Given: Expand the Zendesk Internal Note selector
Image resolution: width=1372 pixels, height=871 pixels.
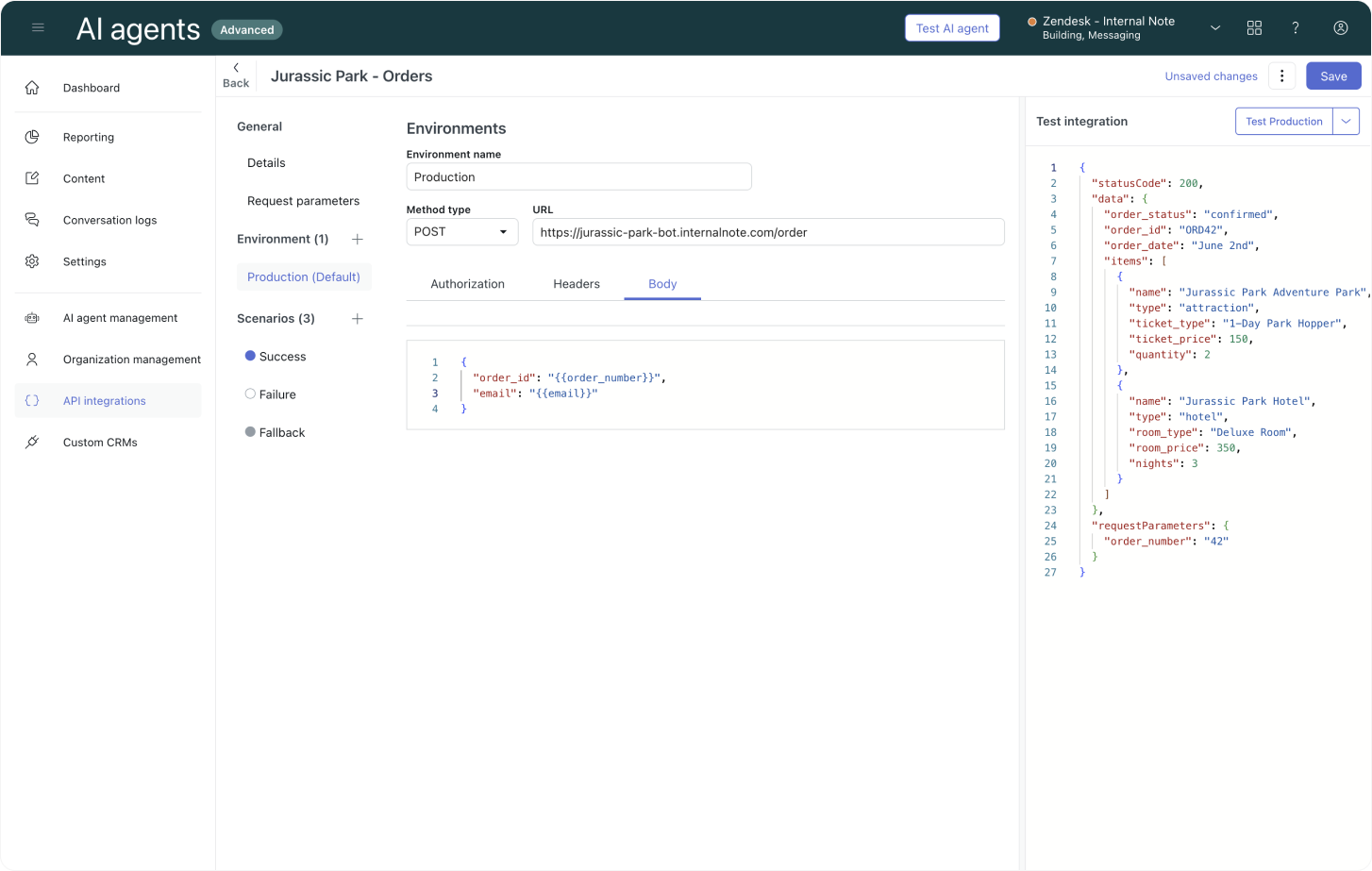Looking at the screenshot, I should tap(1215, 28).
